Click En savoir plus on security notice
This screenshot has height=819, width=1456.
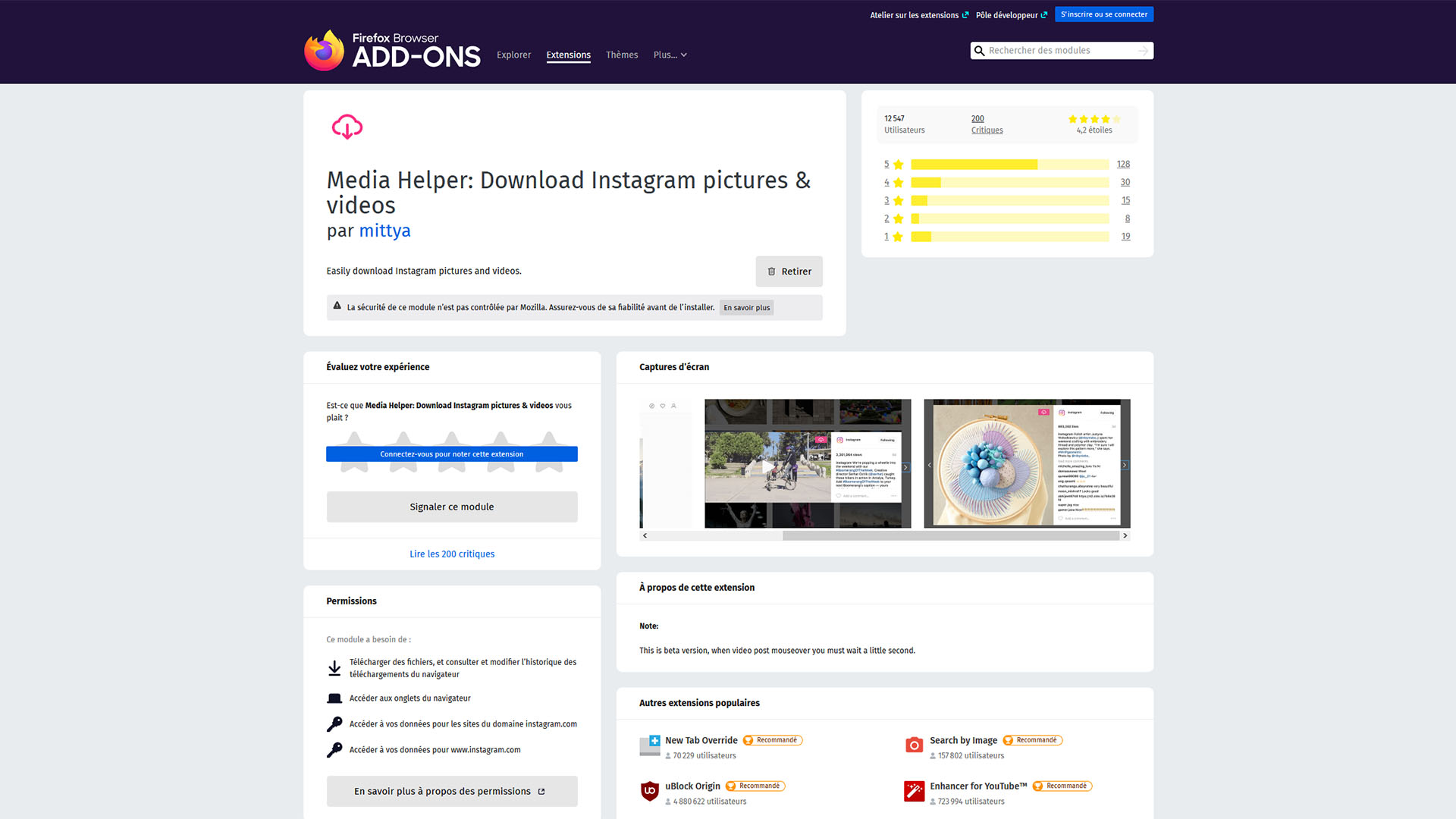(x=746, y=308)
